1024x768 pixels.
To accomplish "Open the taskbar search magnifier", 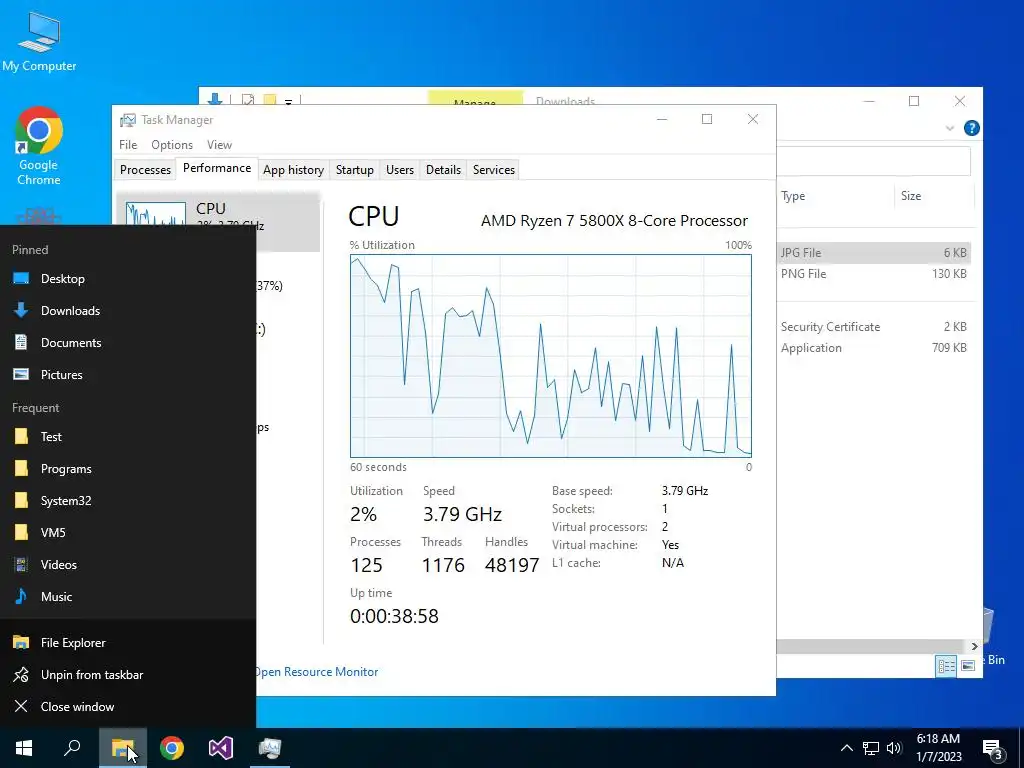I will point(72,748).
